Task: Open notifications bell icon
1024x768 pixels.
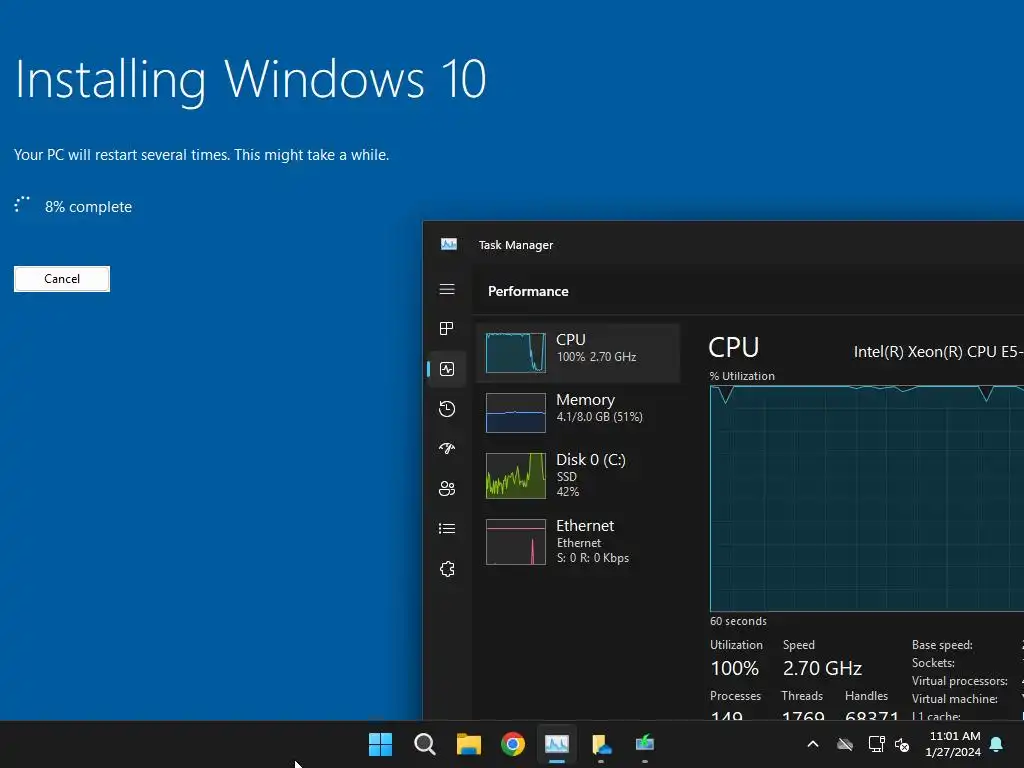Action: click(997, 744)
